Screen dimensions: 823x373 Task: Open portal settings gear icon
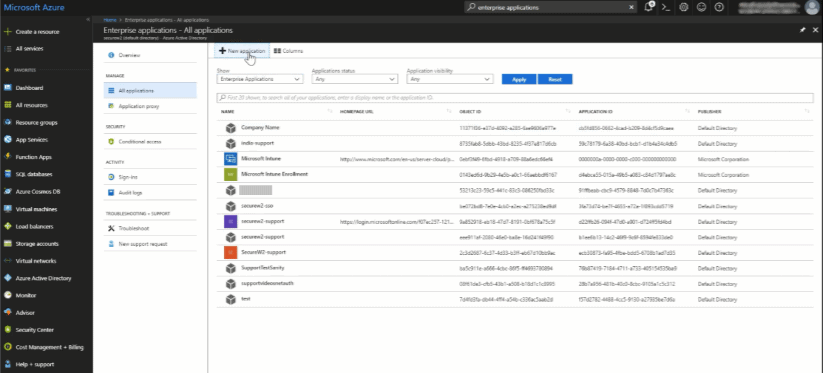pyautogui.click(x=683, y=7)
